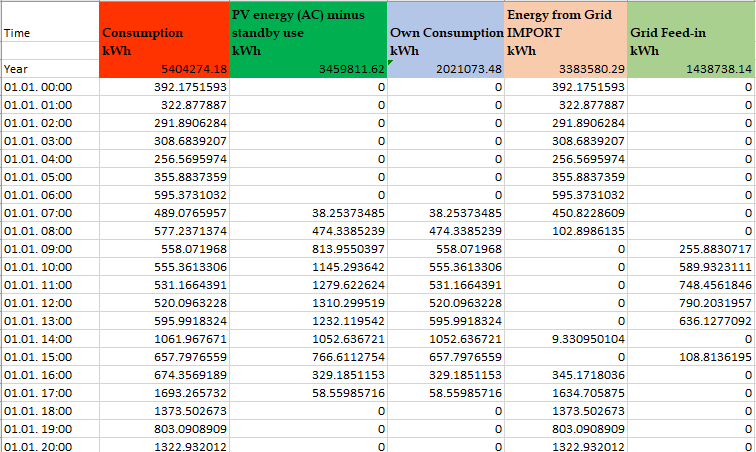Select time cell 01.01. 06:00
This screenshot has height=452, width=756.
coord(50,195)
